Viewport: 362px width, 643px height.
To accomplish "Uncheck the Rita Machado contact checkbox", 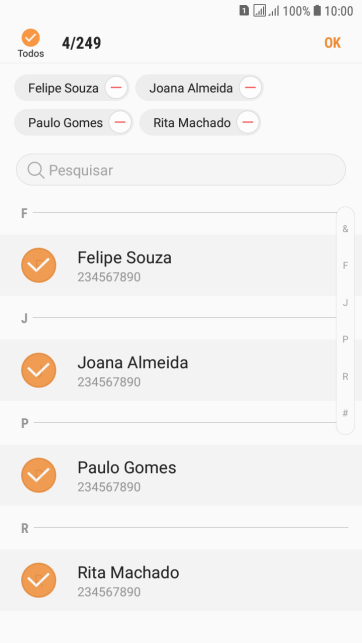I will tap(39, 580).
